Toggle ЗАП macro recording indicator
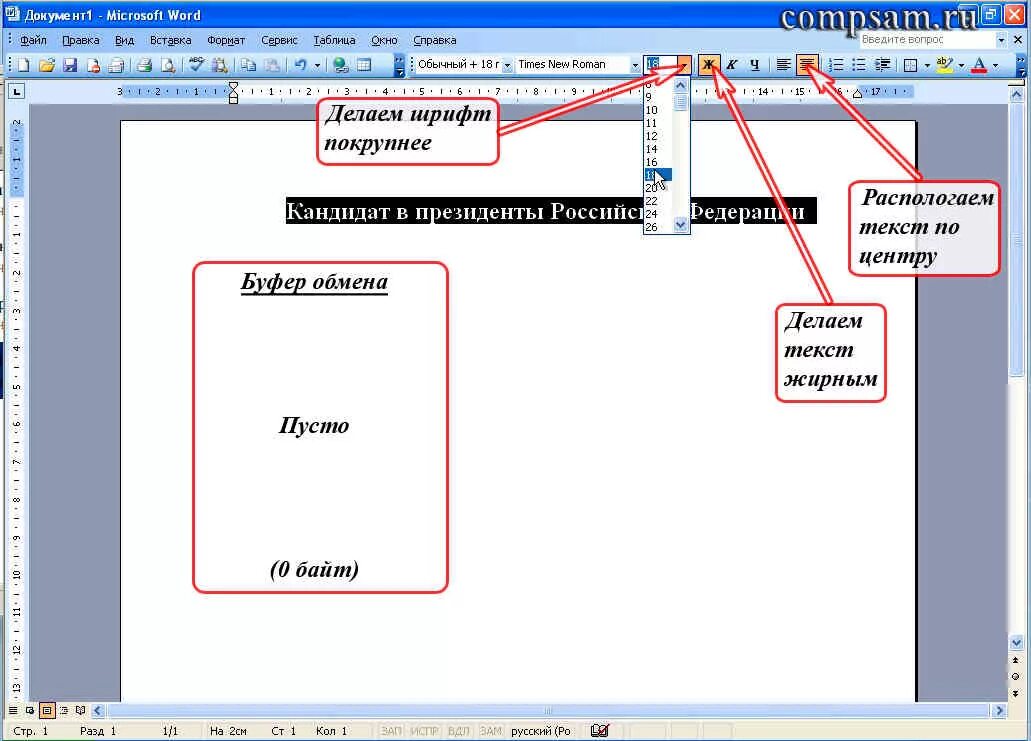This screenshot has height=741, width=1031. [391, 731]
